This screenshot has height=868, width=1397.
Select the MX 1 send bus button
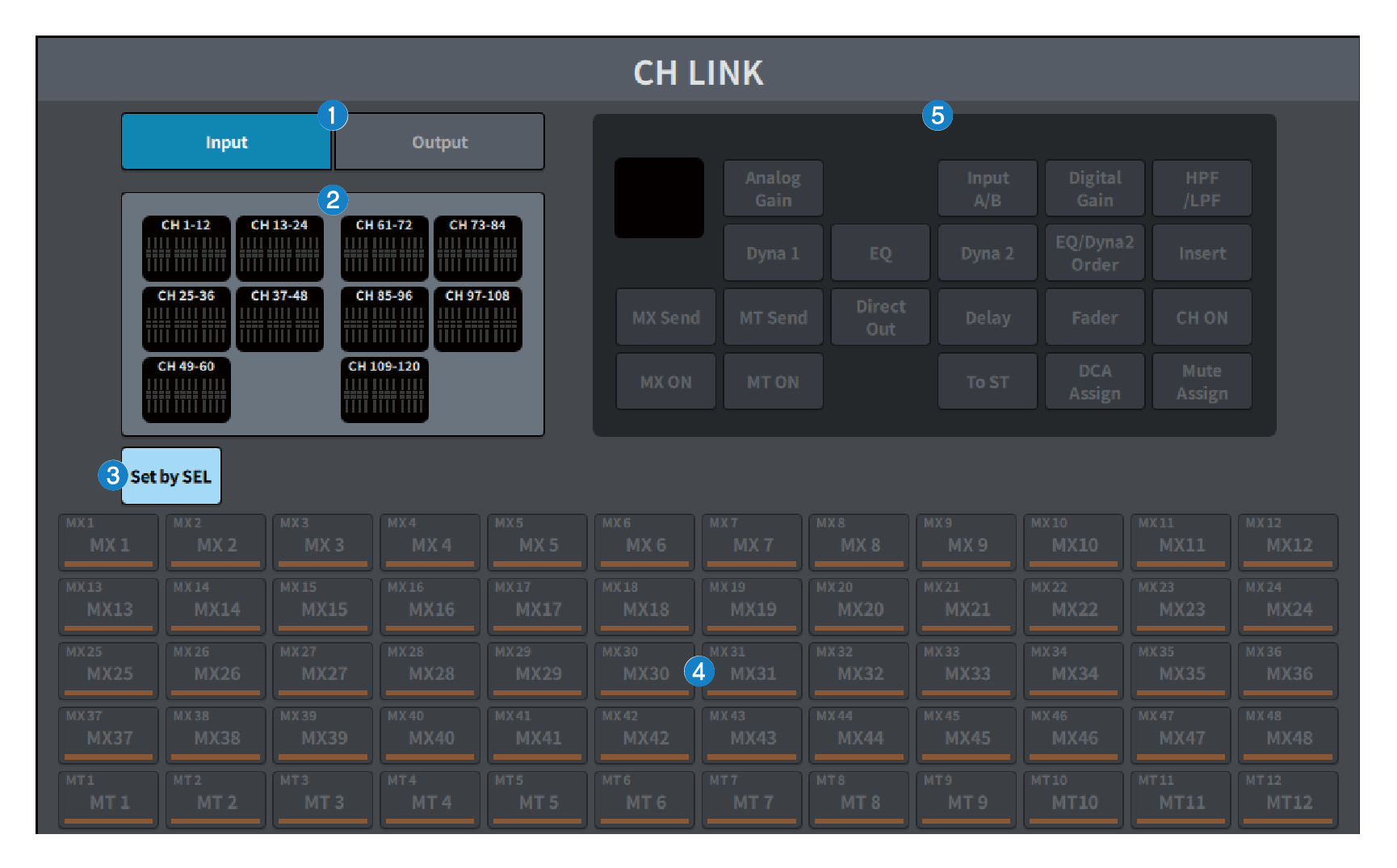tap(109, 543)
